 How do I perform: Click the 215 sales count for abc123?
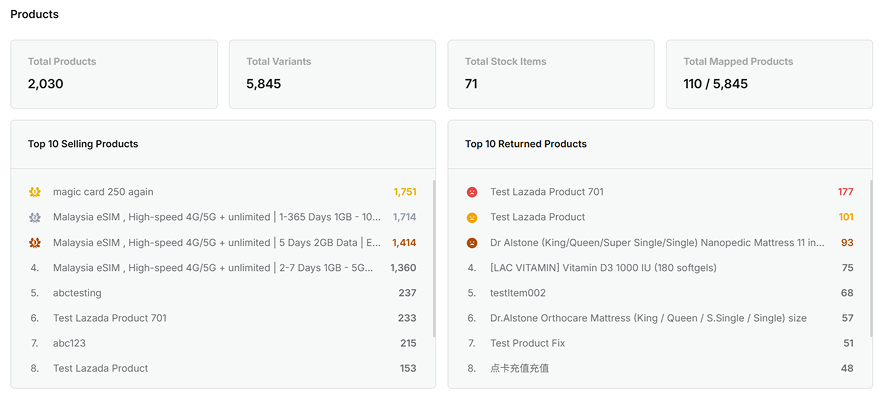click(408, 343)
